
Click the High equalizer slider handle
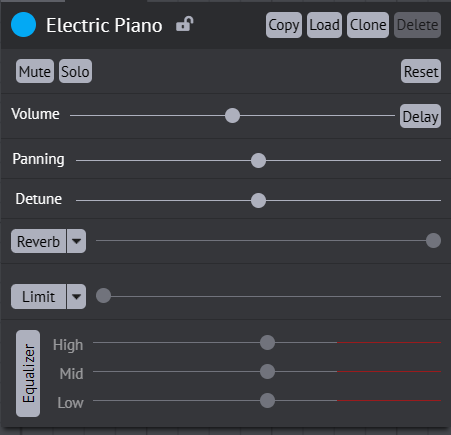pos(267,343)
